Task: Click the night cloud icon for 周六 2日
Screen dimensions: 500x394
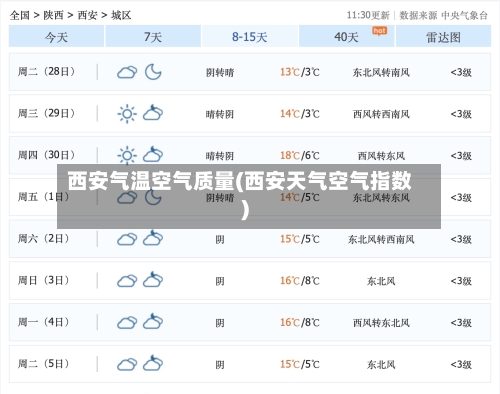Action: coord(153,238)
